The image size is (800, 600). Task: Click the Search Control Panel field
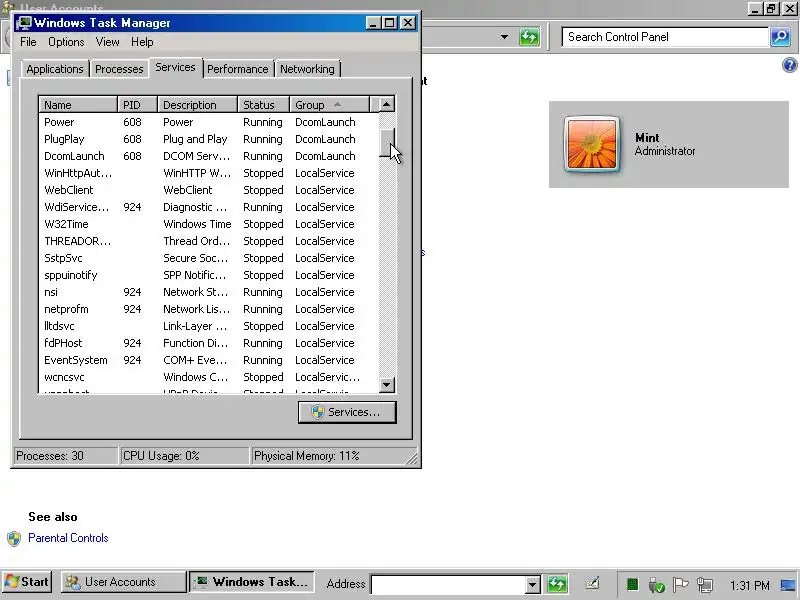665,37
